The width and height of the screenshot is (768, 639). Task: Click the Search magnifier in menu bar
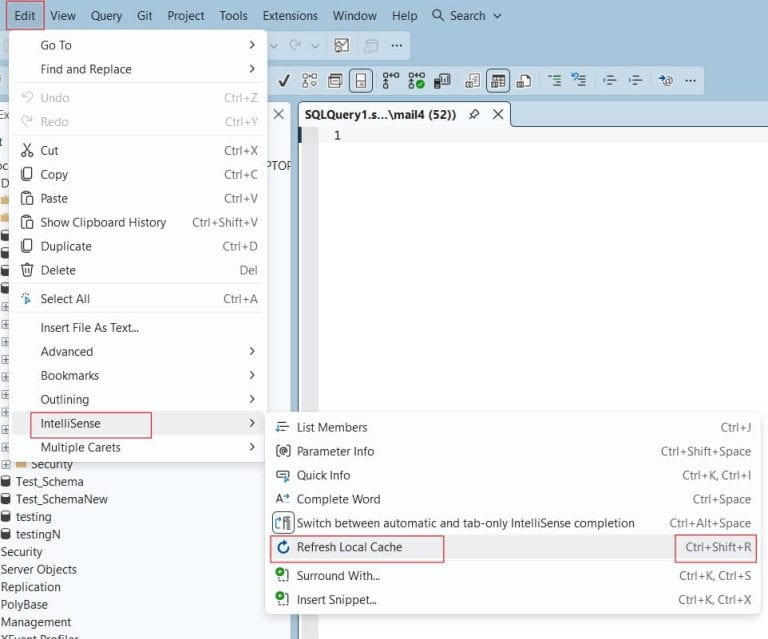[x=438, y=15]
